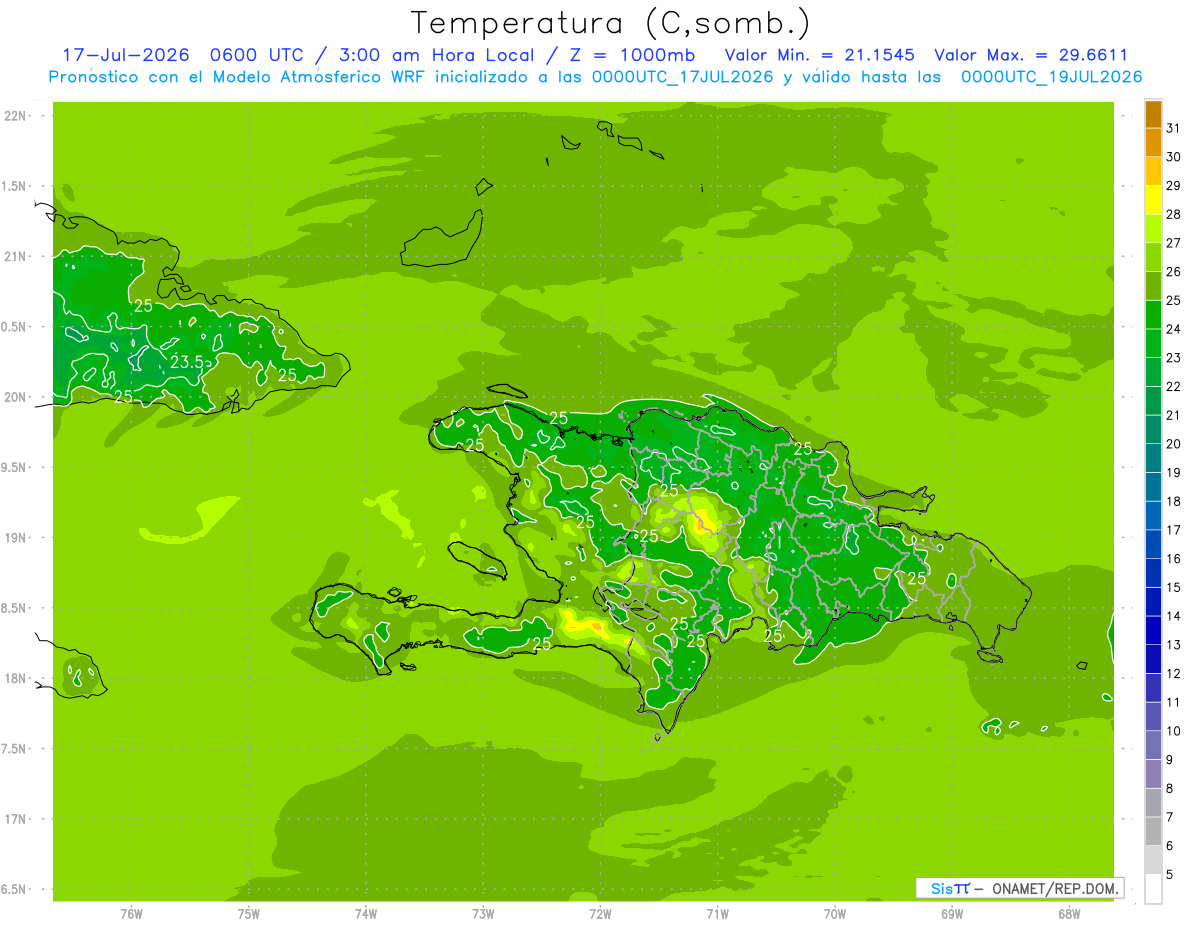This screenshot has width=1200, height=927.
Task: Click the "0000UTC_17JUL2026" initialization timestamp
Action: pyautogui.click(x=682, y=76)
